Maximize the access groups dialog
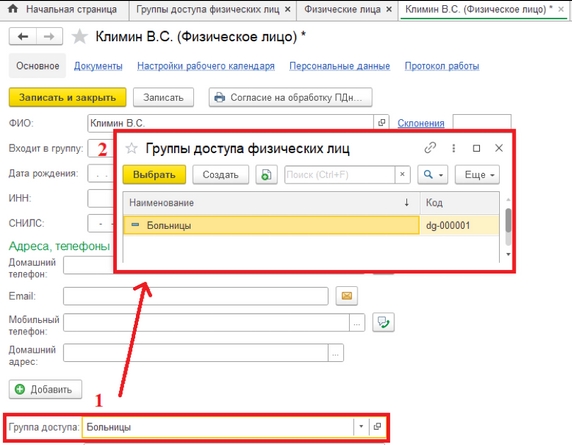The width and height of the screenshot is (572, 445). (476, 148)
